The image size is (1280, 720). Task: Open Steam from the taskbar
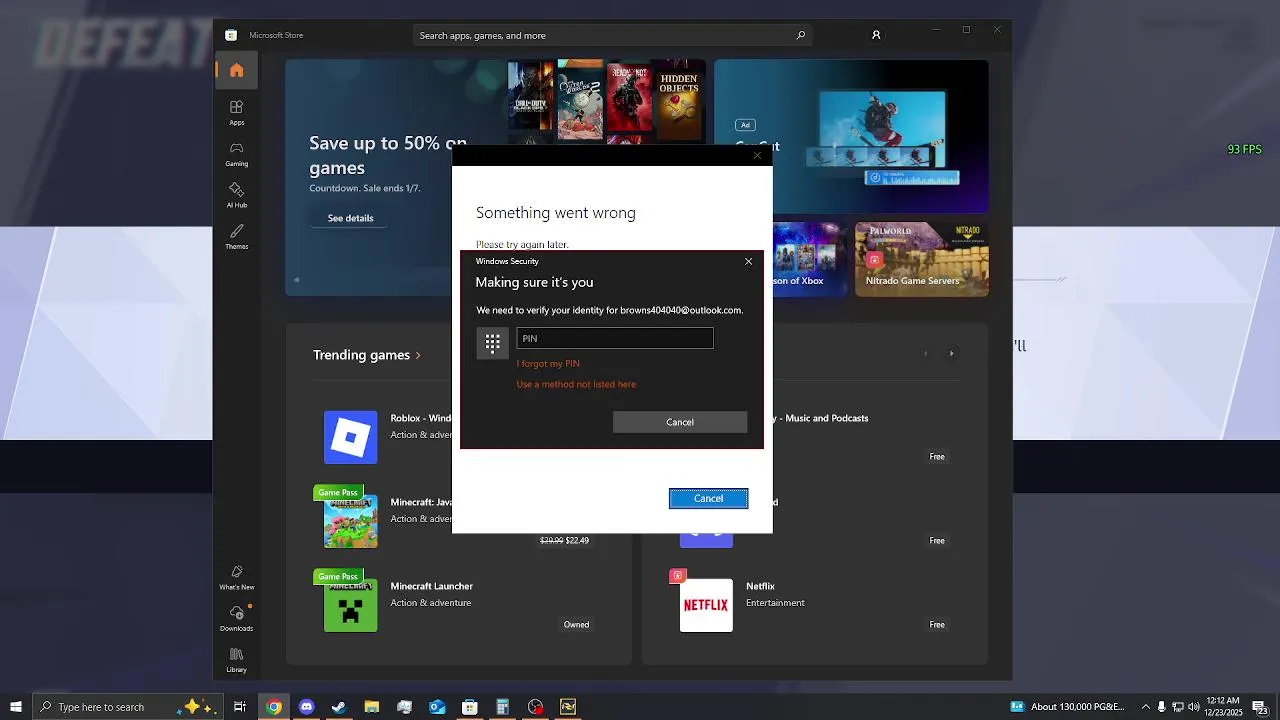(x=339, y=707)
